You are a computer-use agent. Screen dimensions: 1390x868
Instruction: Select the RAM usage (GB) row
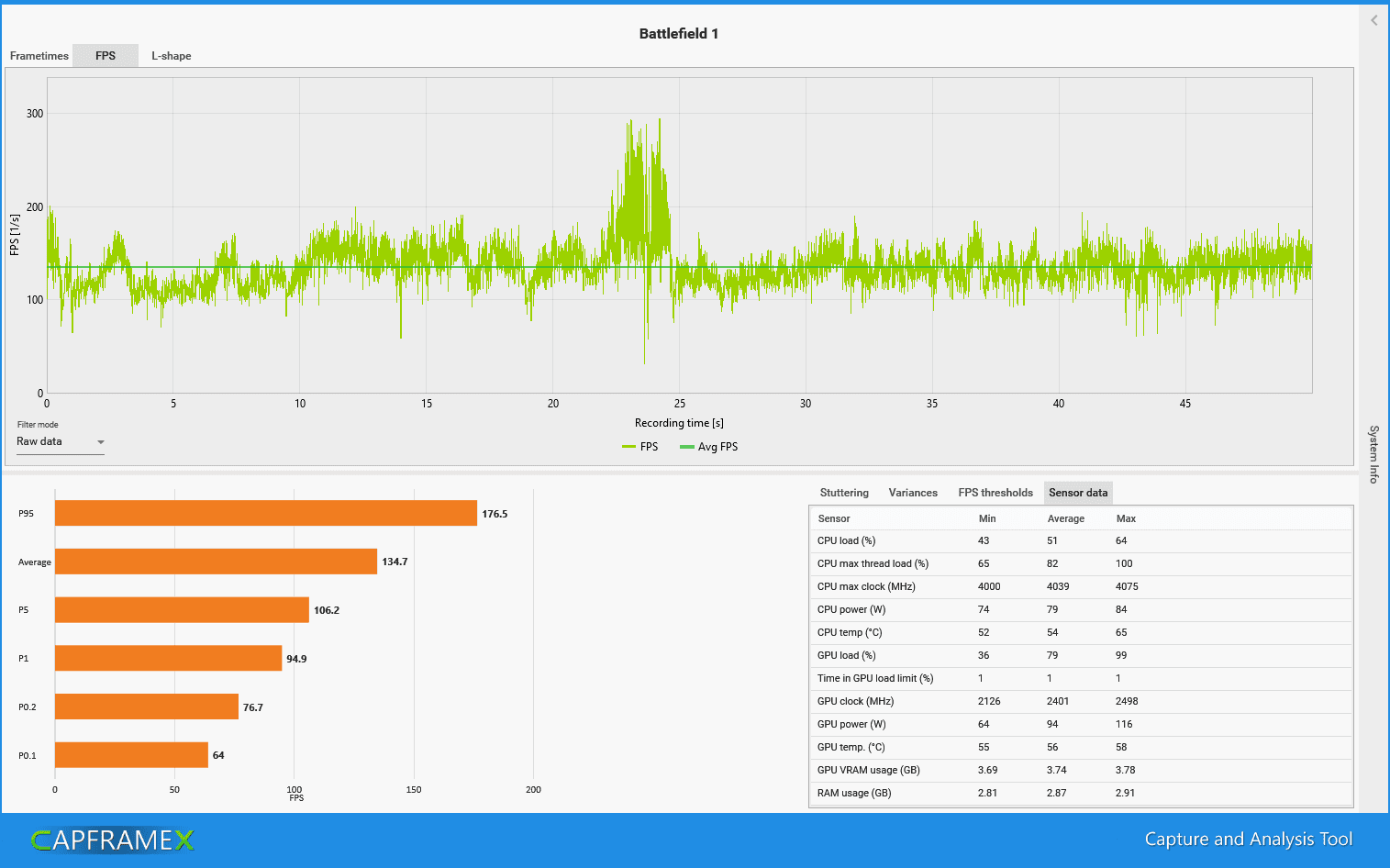coord(1081,794)
